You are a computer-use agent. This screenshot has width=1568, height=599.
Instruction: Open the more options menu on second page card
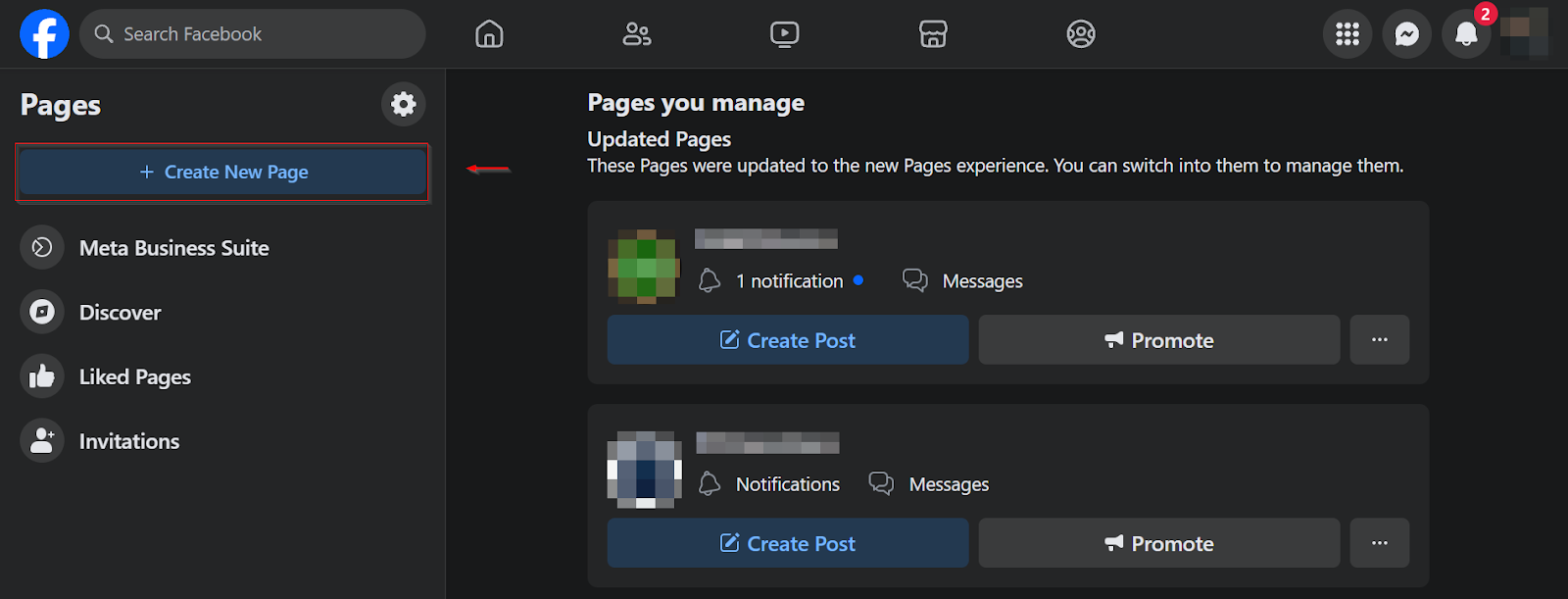click(x=1380, y=543)
